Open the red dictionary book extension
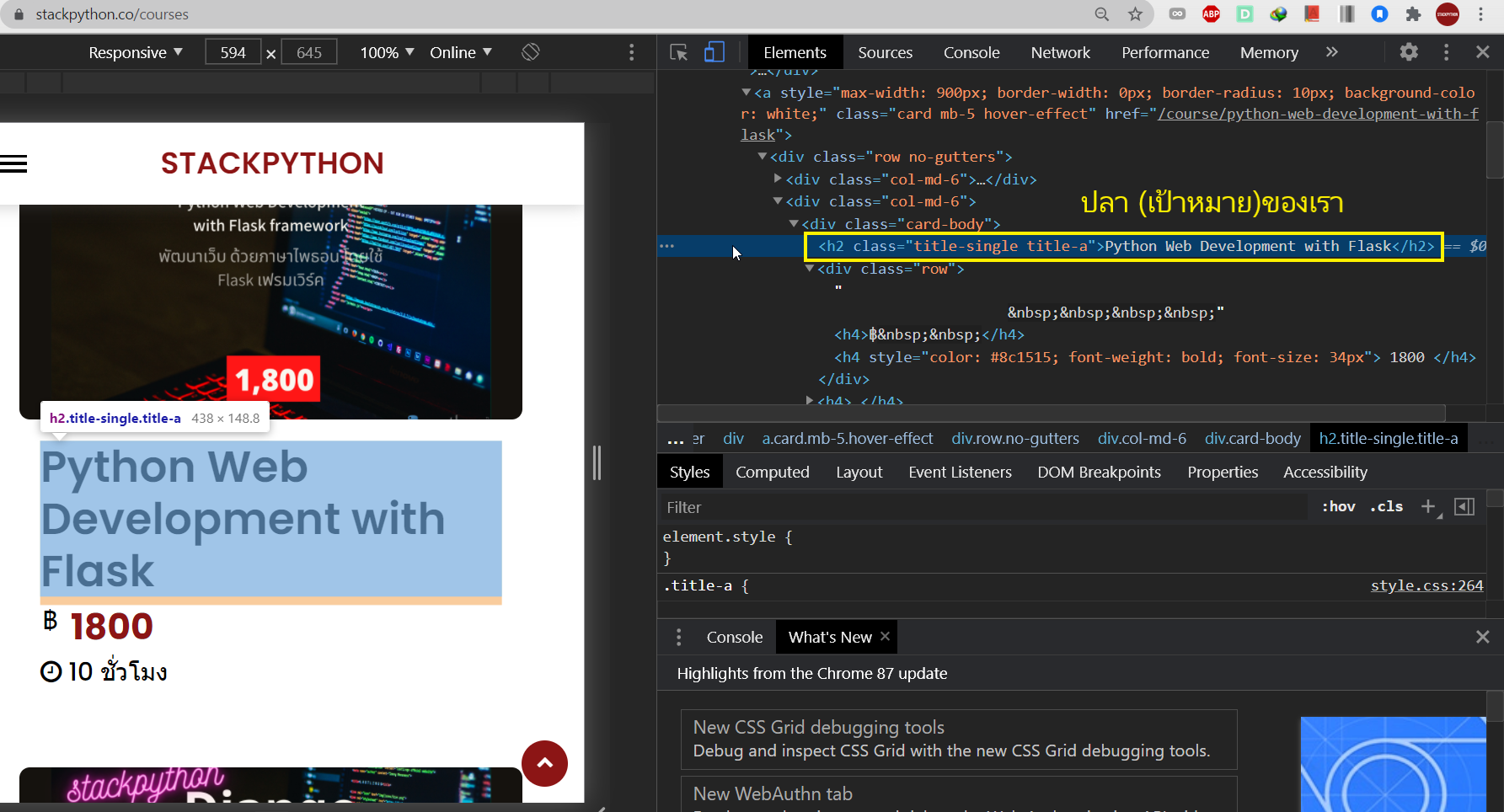This screenshot has height=812, width=1504. 1312,14
